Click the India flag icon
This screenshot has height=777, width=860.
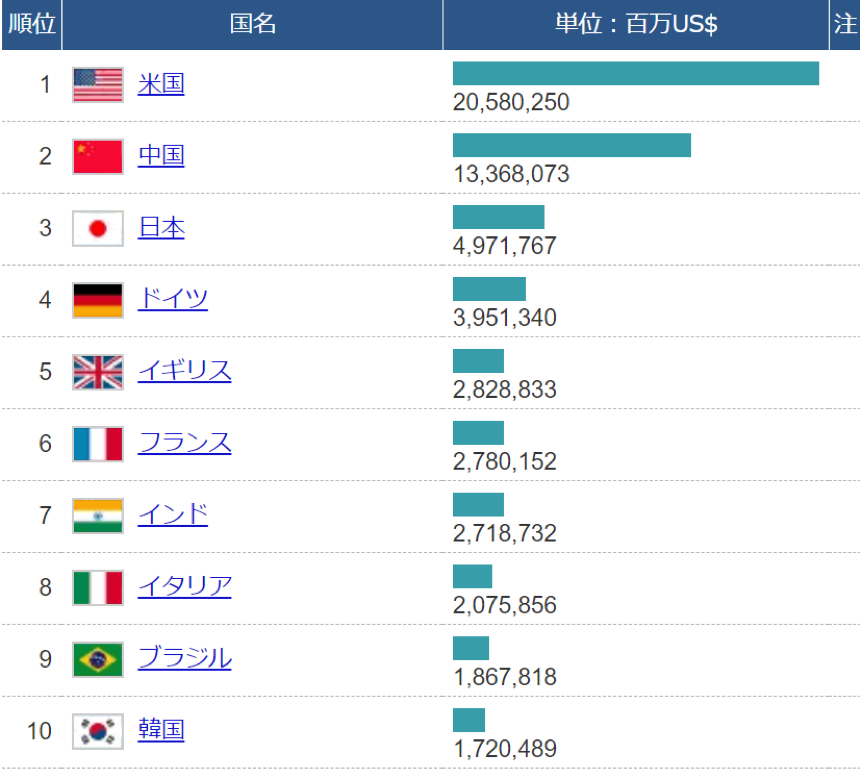tap(98, 516)
